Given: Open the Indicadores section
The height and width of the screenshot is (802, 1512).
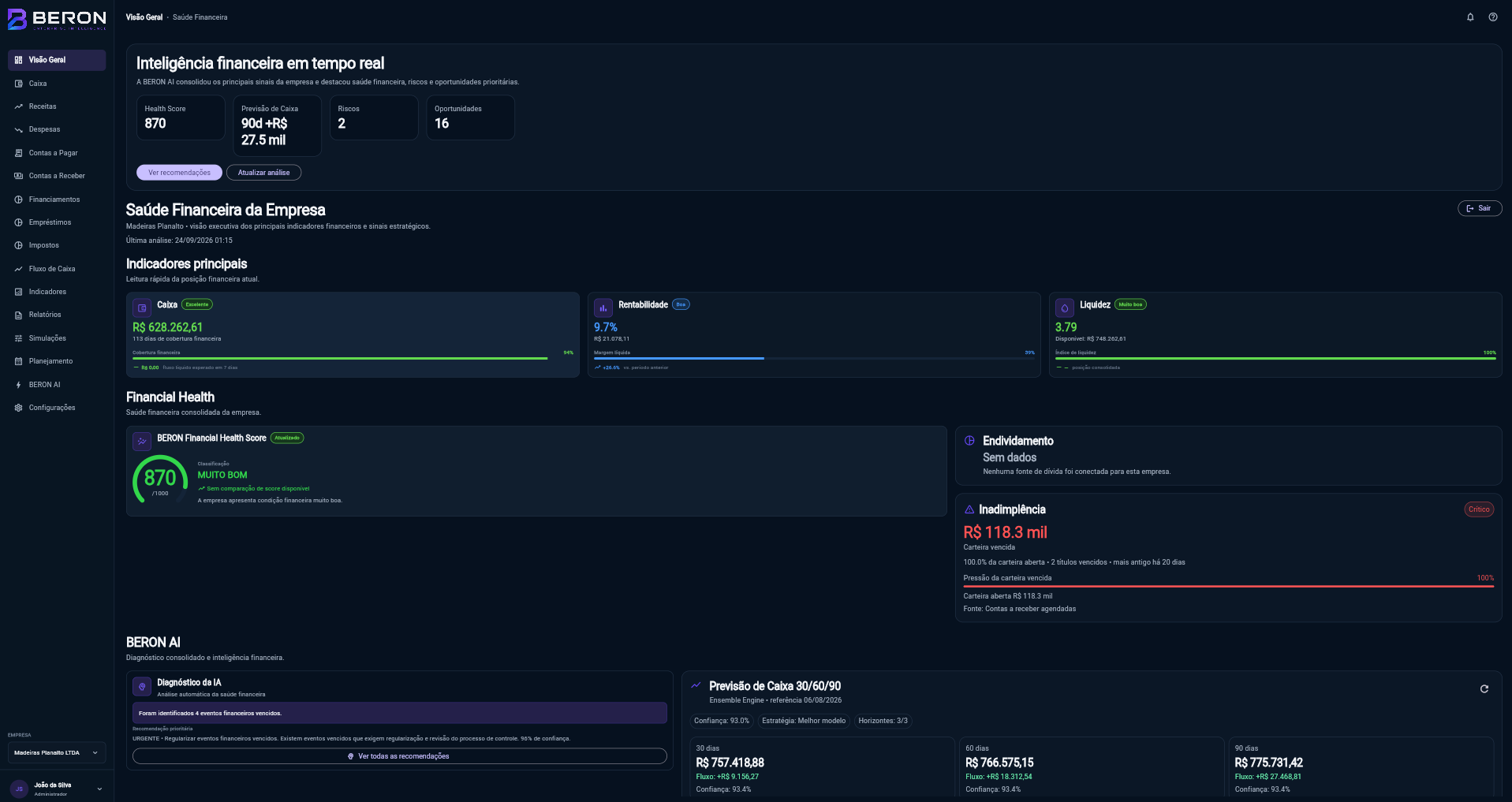Looking at the screenshot, I should 57,292.
